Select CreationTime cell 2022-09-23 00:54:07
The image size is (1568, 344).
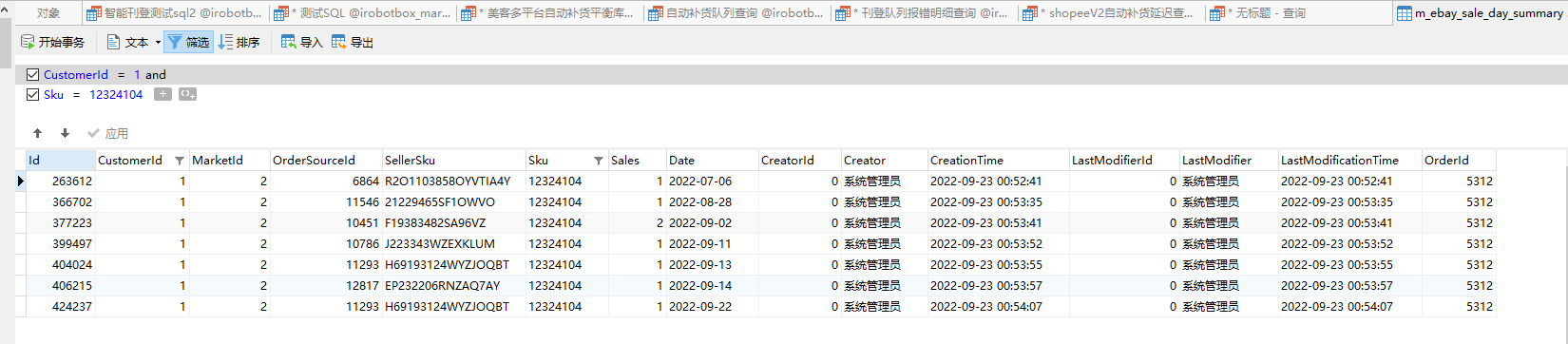(x=998, y=306)
